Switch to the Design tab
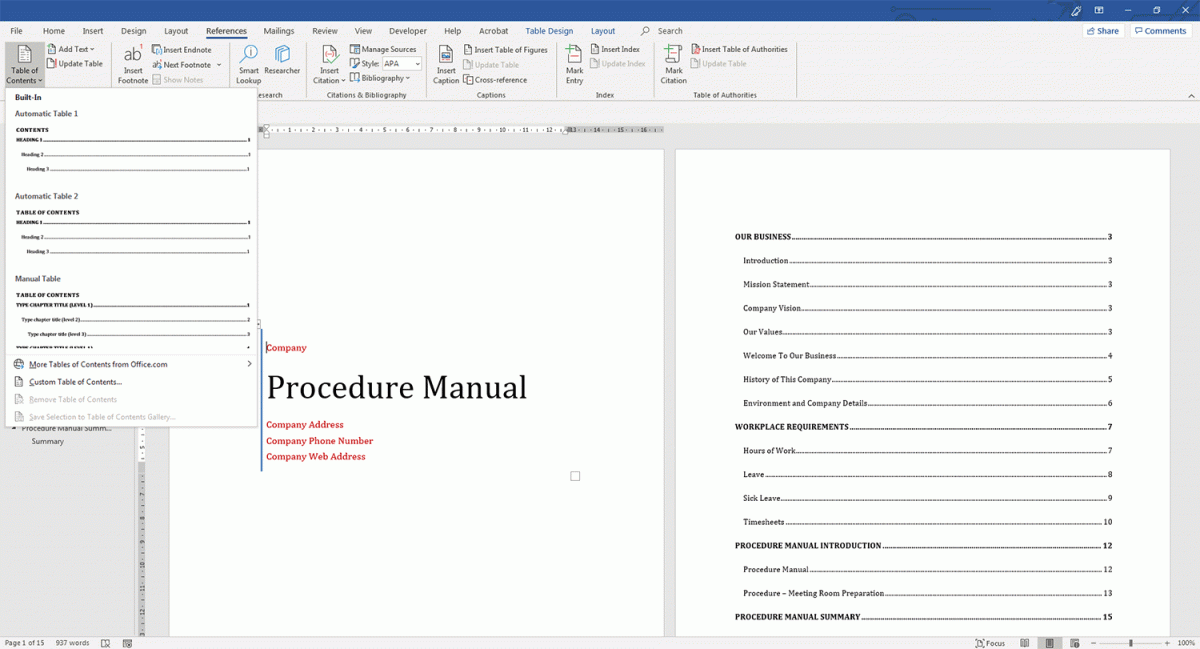This screenshot has height=649, width=1200. click(133, 31)
